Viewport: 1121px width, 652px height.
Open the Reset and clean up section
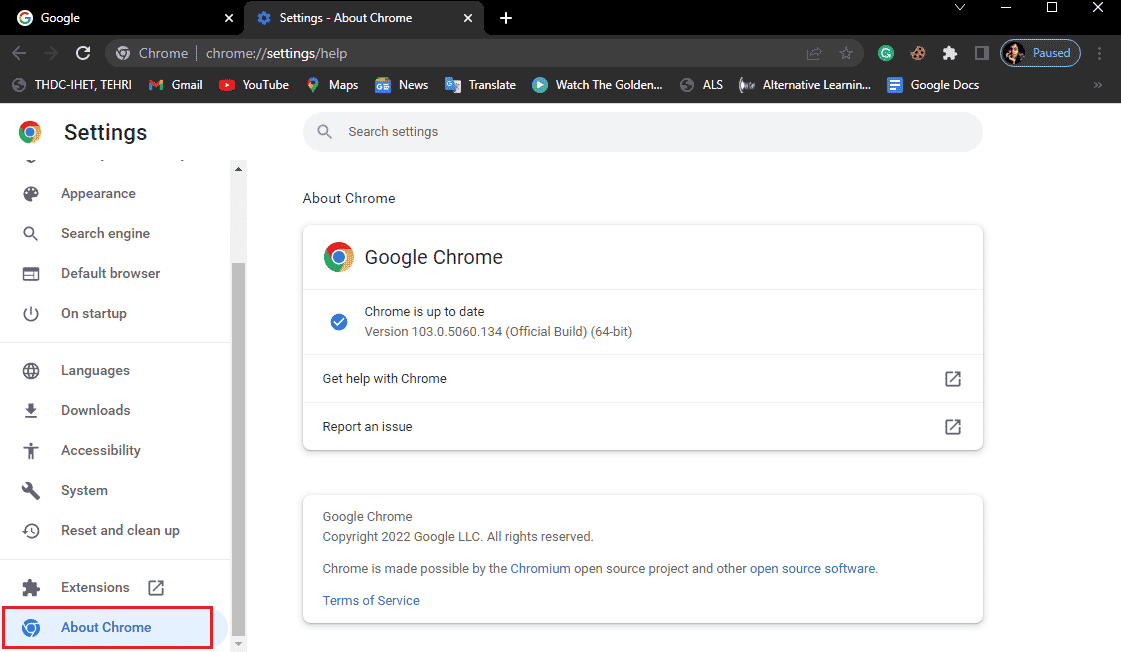pos(120,531)
